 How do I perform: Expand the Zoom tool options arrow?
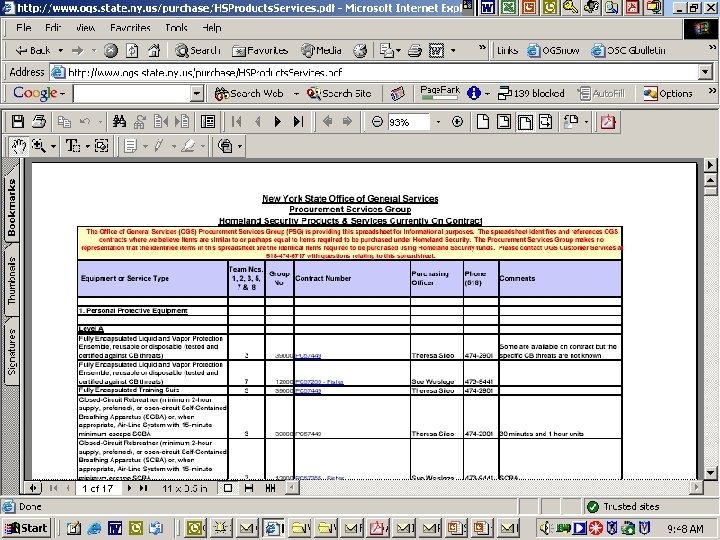(53, 146)
